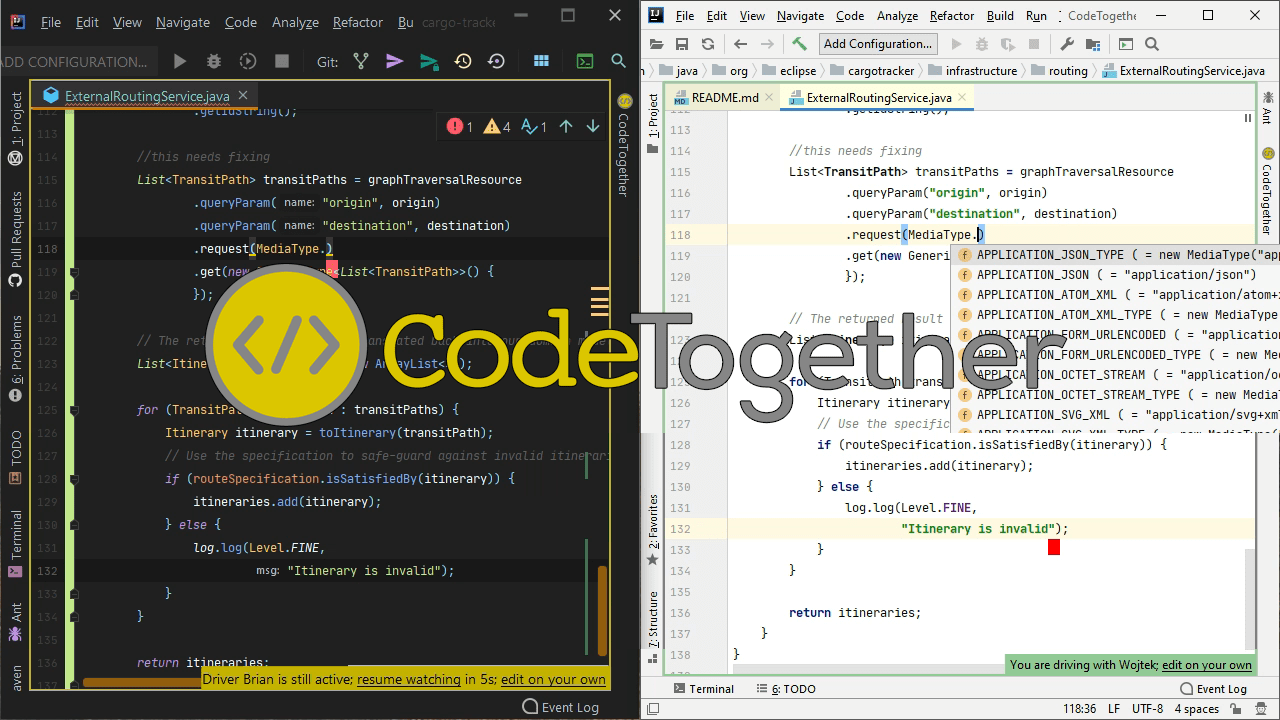Toggle the Favorites tool window in light IDE
This screenshot has height=720, width=1280.
click(x=653, y=530)
